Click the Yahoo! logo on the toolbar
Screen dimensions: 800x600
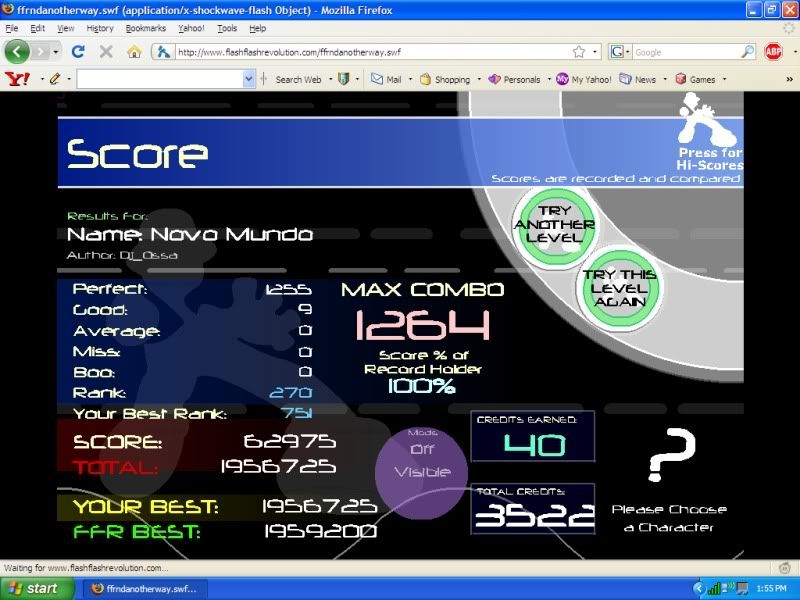point(17,79)
